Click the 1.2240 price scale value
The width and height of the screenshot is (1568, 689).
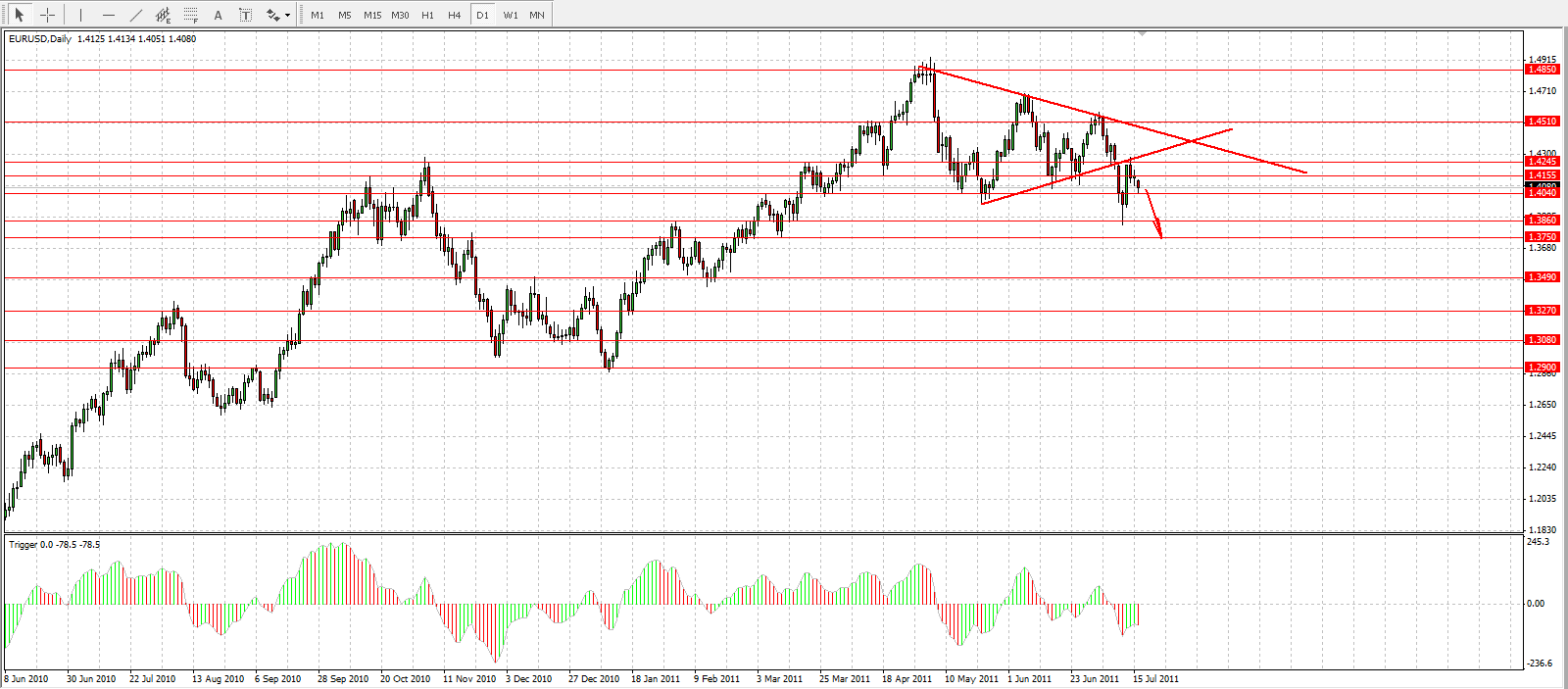(1543, 467)
